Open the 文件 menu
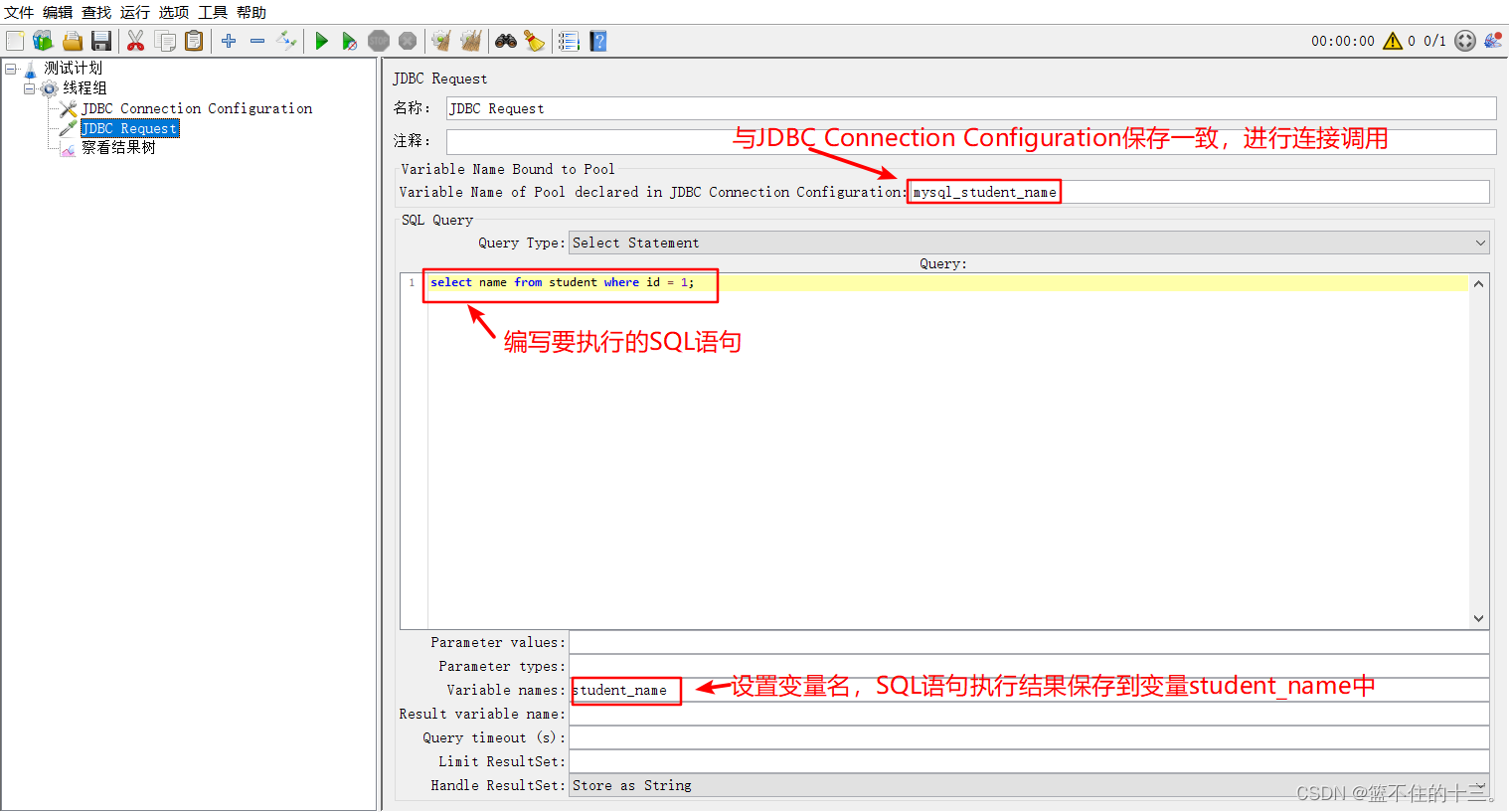Image resolution: width=1509 pixels, height=812 pixels. pyautogui.click(x=19, y=12)
